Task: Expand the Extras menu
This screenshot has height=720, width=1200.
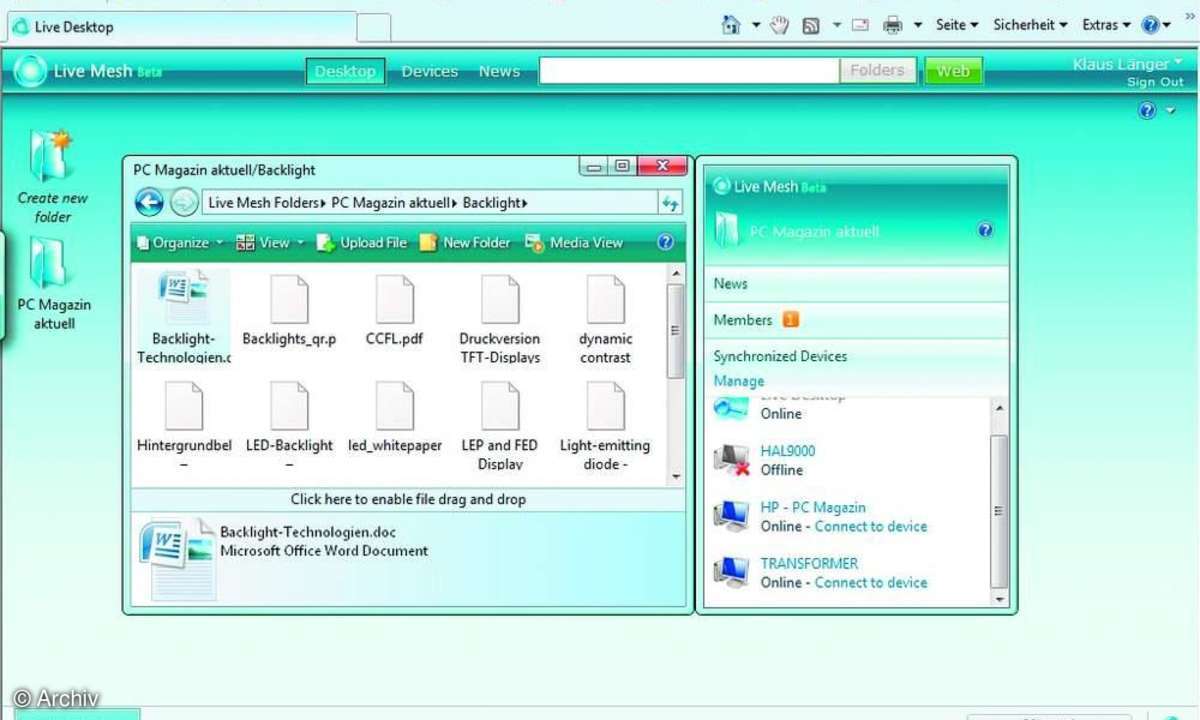Action: point(1106,25)
